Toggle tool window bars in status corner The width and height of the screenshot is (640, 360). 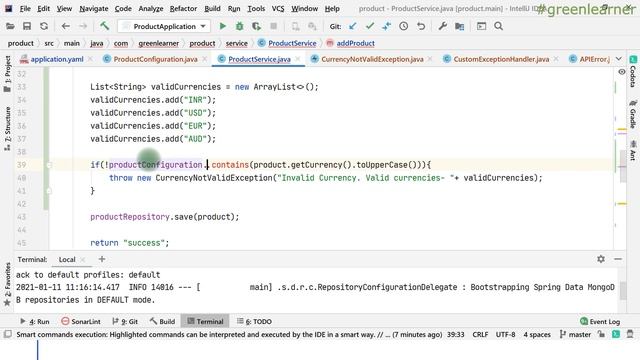coord(7,334)
